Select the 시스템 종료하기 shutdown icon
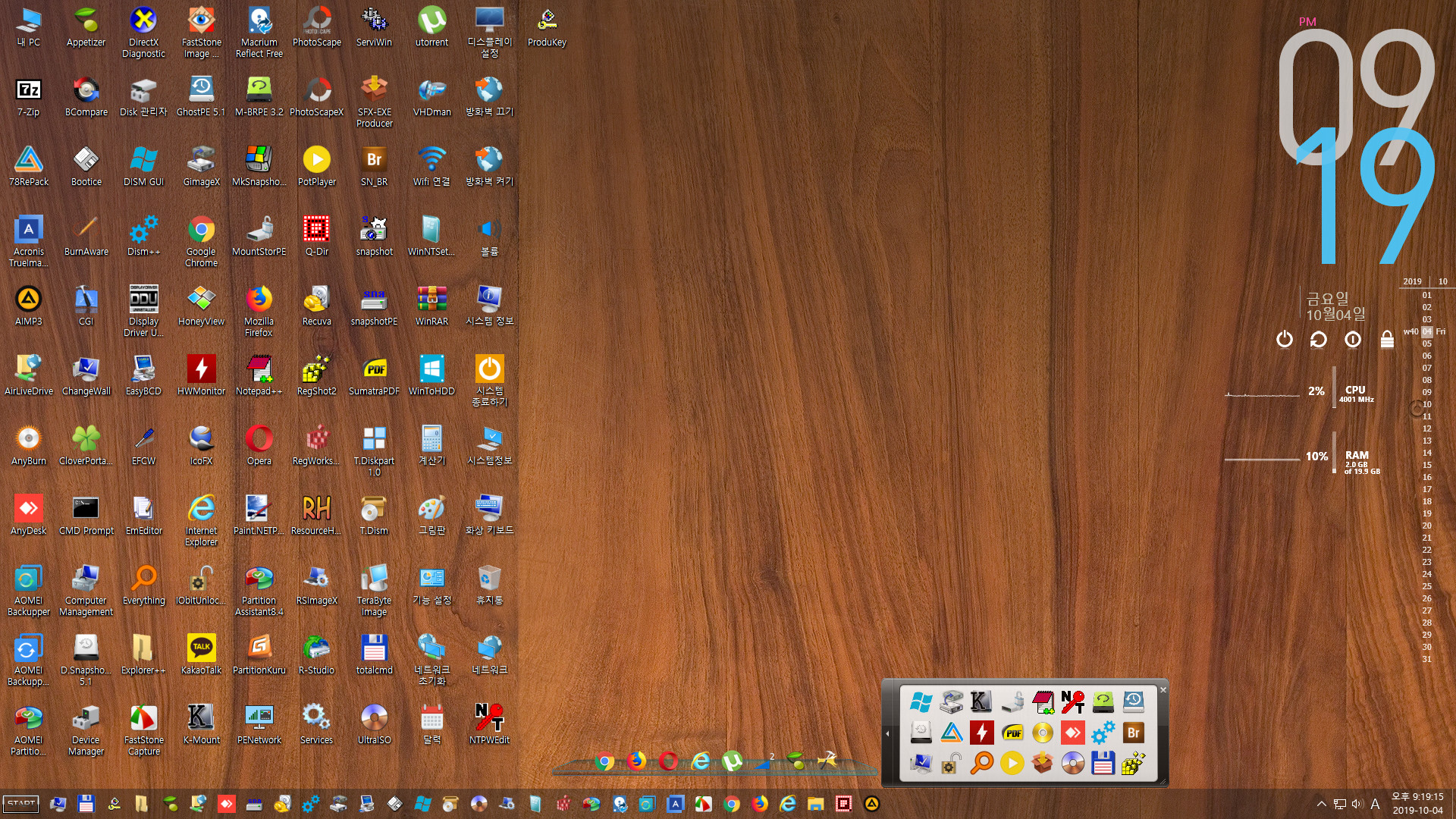This screenshot has width=1456, height=819. pos(489,381)
